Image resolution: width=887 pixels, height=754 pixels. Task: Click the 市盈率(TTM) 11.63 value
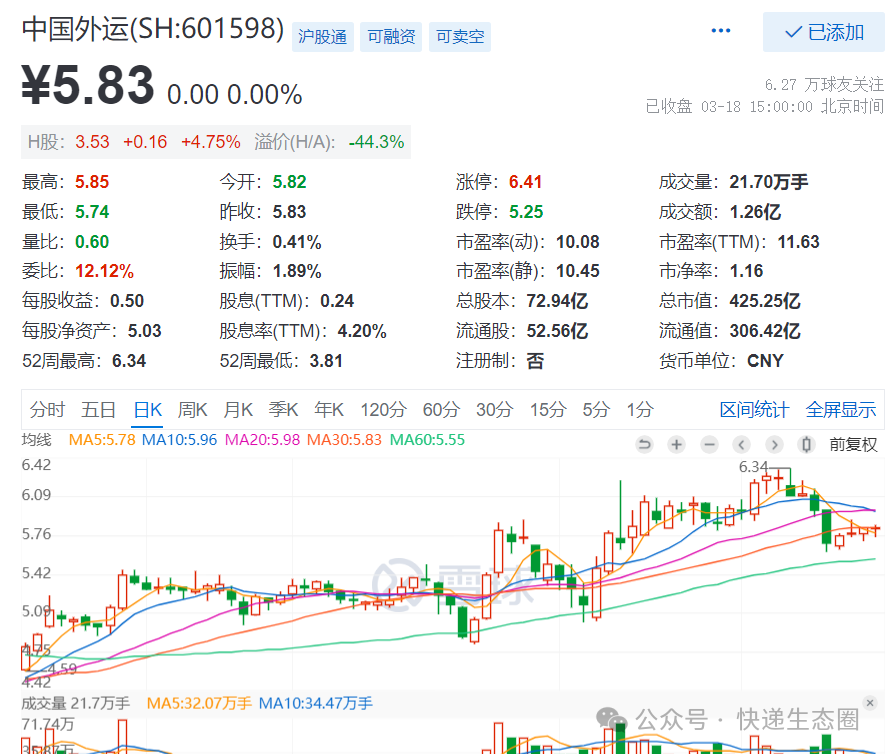point(798,242)
